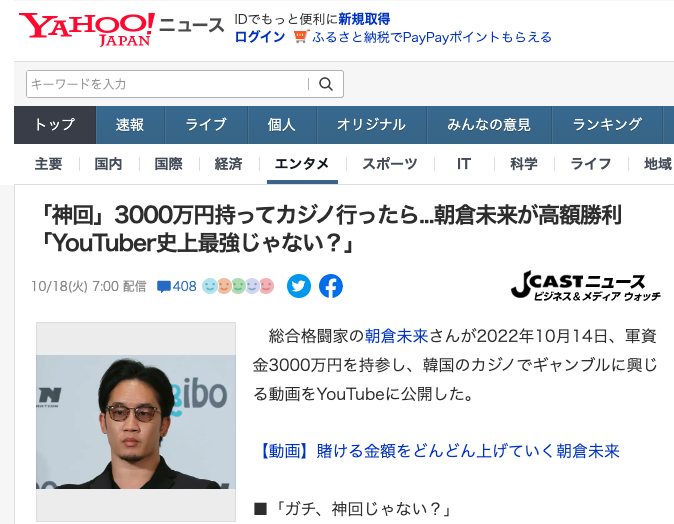Open the みんなの意見 tab
674x524 pixels.
pos(489,125)
